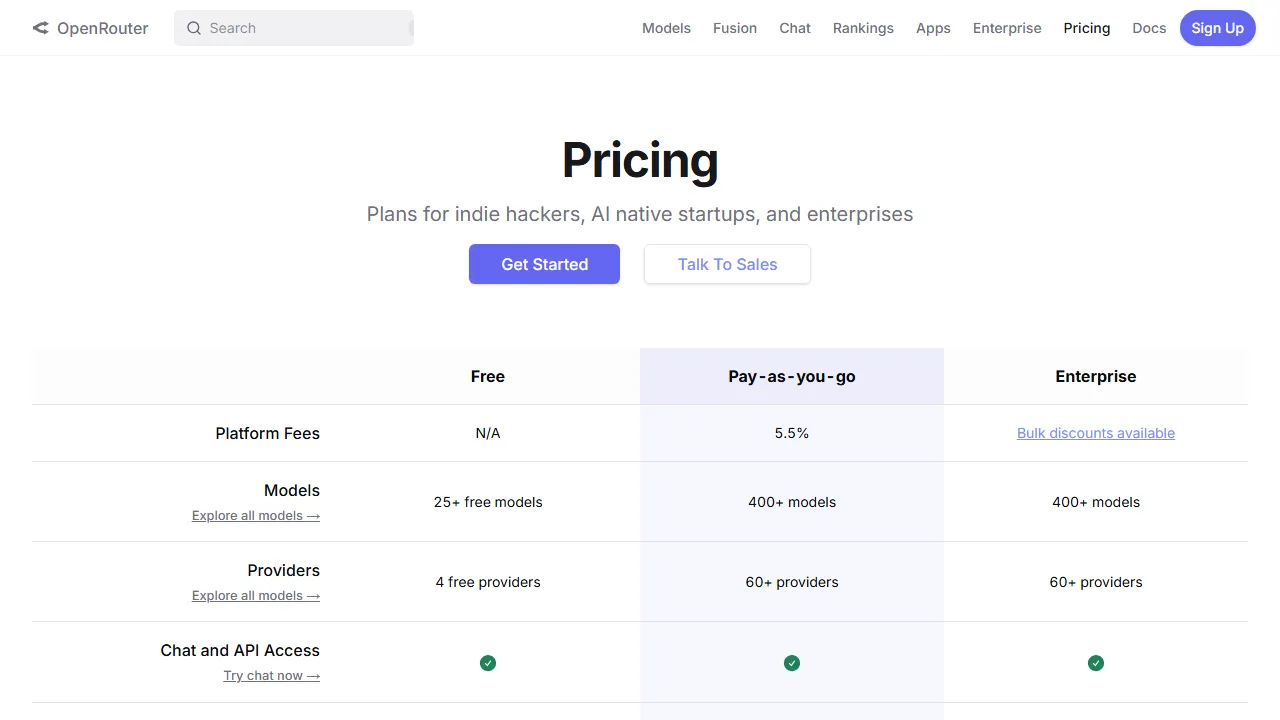1280x720 pixels.
Task: Click the 5.5% platform fee value
Action: 792,433
